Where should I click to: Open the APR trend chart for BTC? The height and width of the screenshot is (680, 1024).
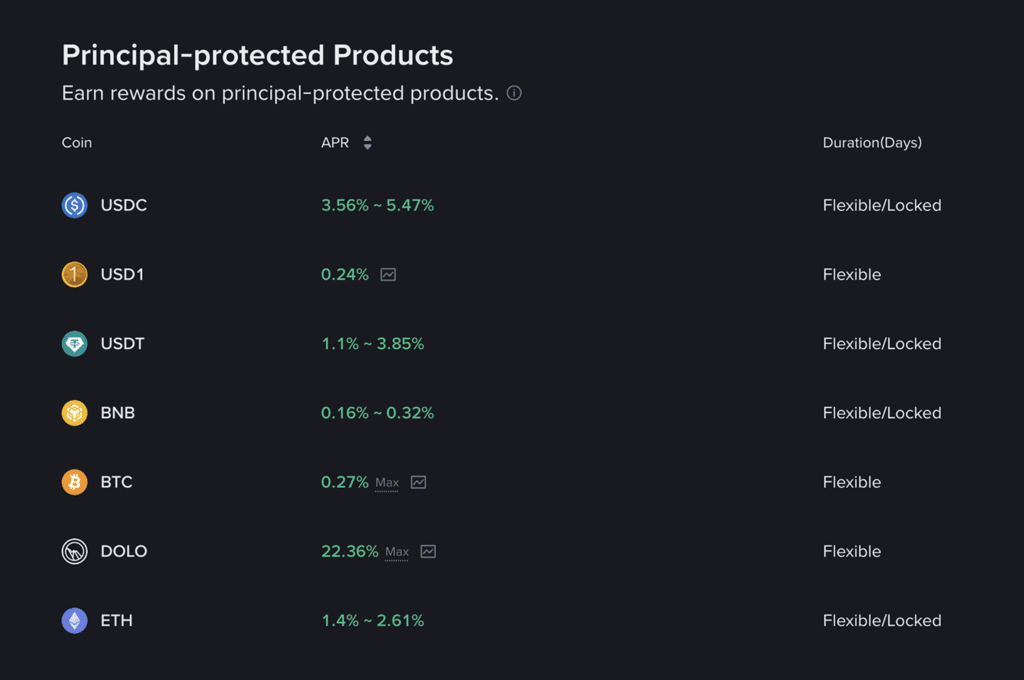pyautogui.click(x=417, y=482)
